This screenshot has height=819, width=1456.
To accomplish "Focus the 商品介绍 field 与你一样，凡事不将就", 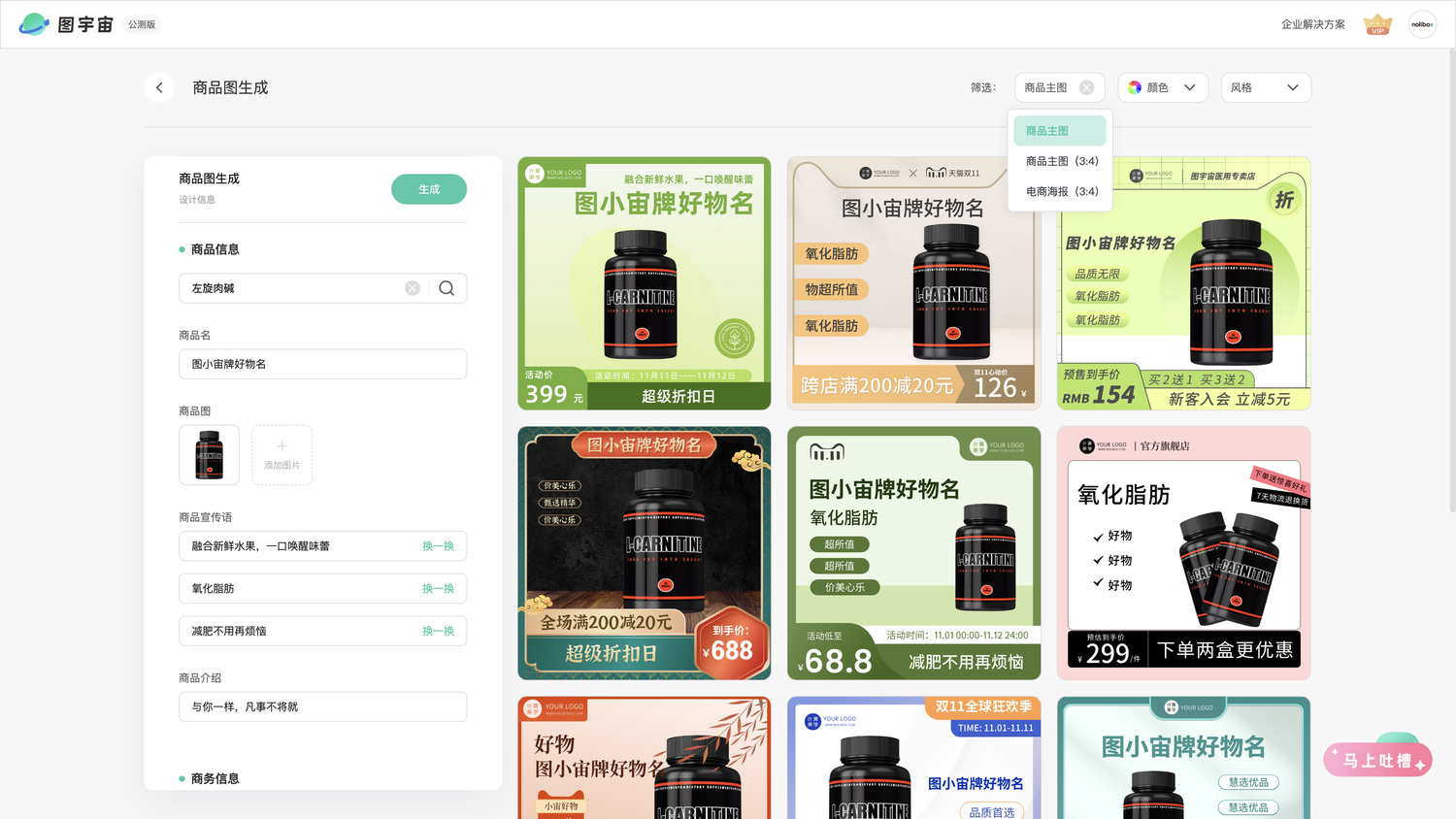I will click(x=323, y=706).
